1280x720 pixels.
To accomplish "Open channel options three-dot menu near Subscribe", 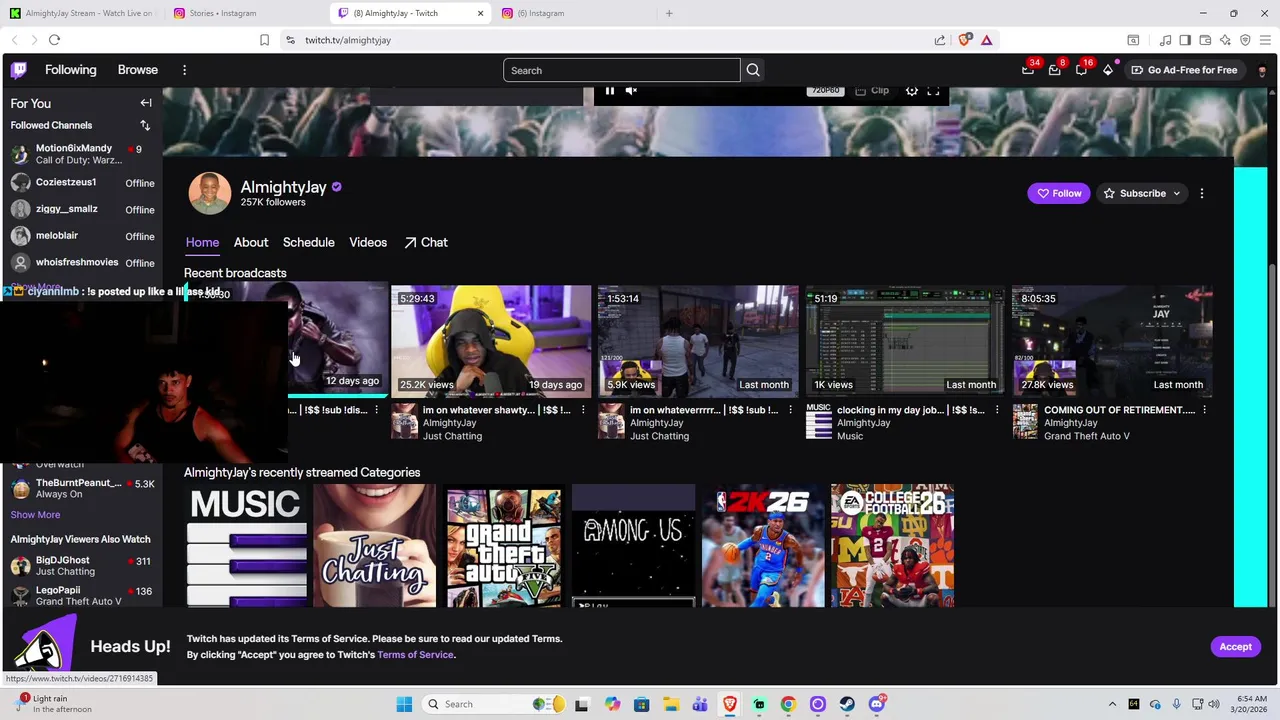I will (x=1202, y=193).
